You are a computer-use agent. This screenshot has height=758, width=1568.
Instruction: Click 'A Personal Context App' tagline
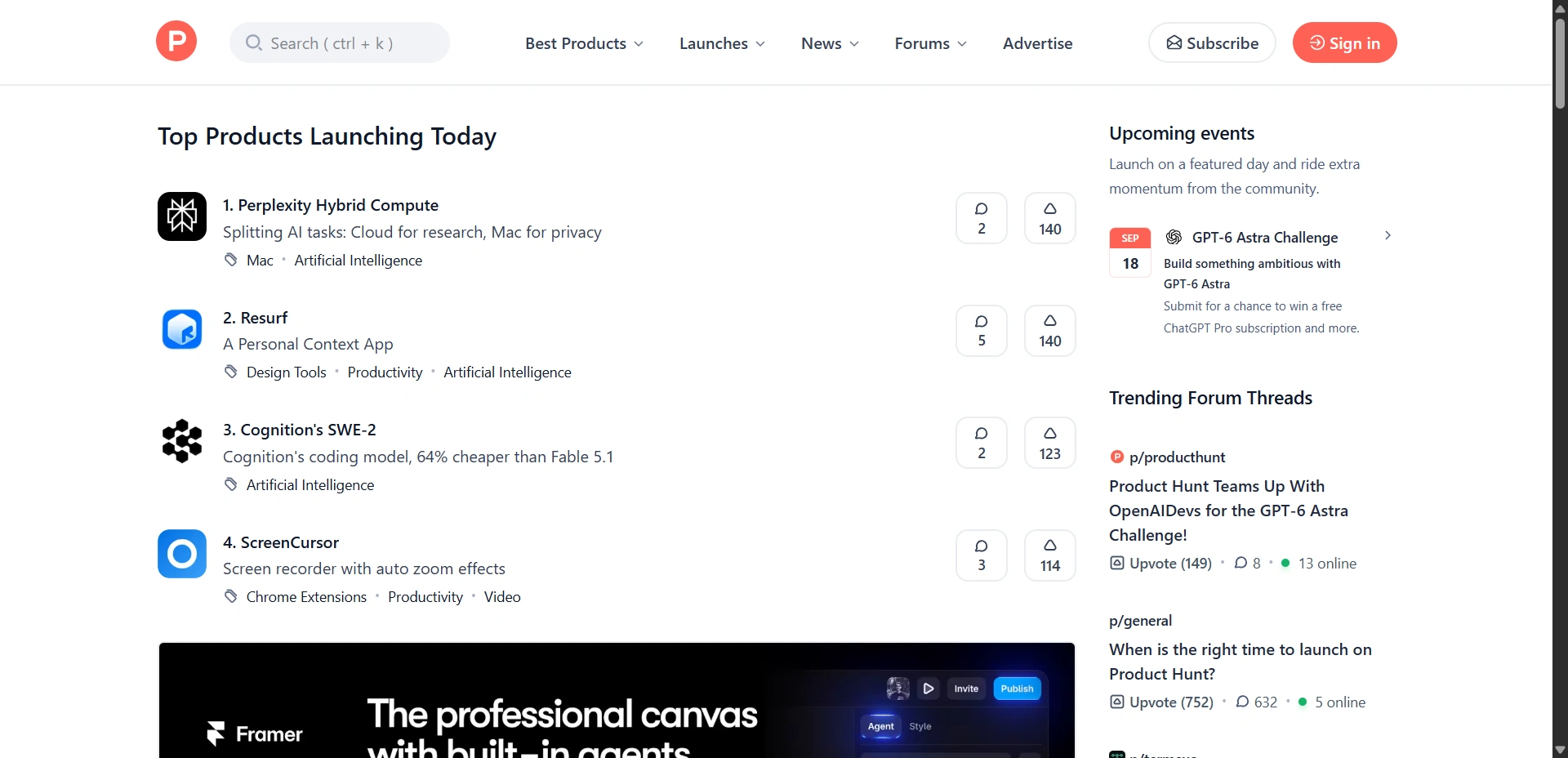pyautogui.click(x=308, y=345)
